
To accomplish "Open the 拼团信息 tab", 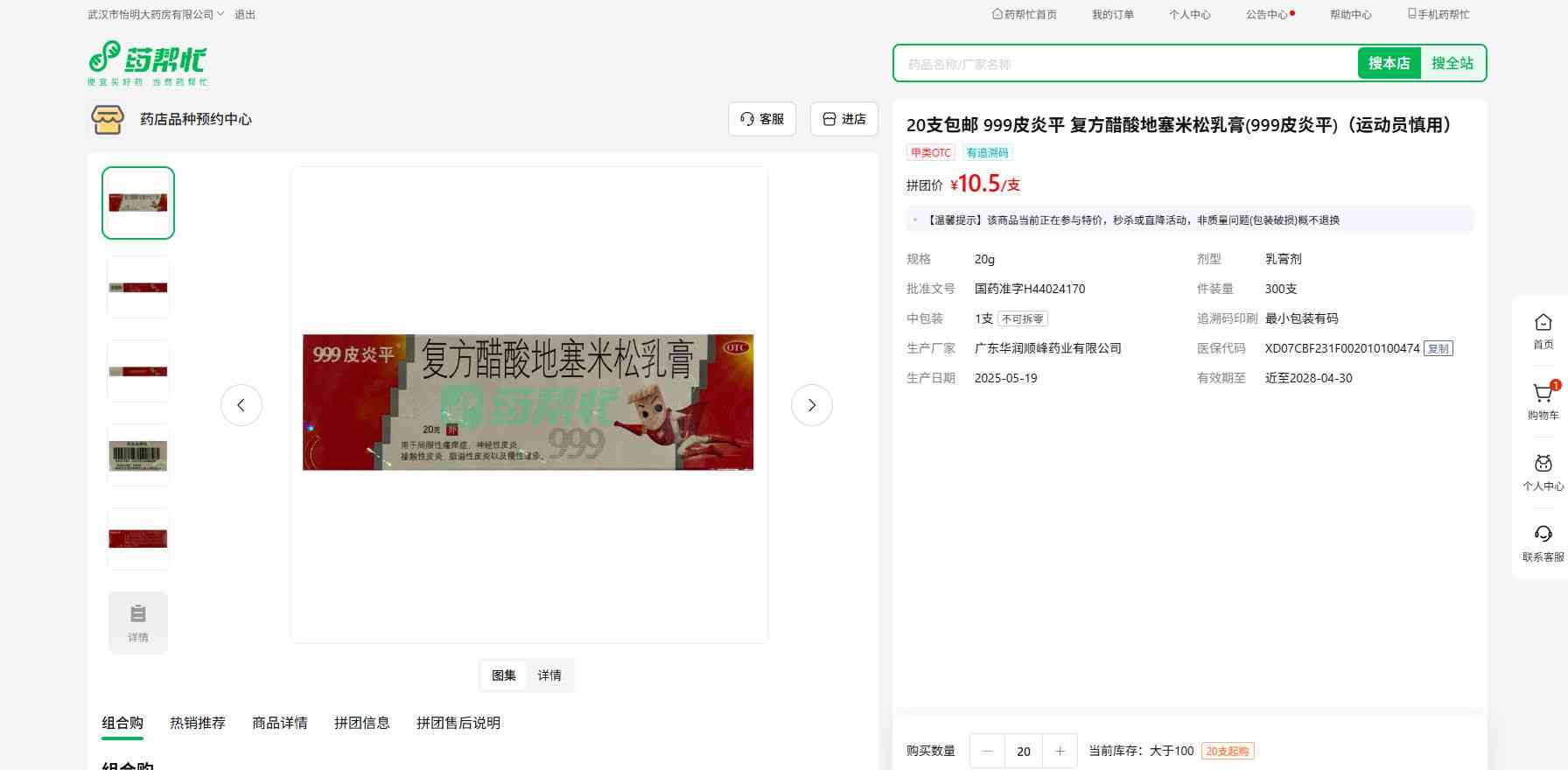I will (x=362, y=723).
